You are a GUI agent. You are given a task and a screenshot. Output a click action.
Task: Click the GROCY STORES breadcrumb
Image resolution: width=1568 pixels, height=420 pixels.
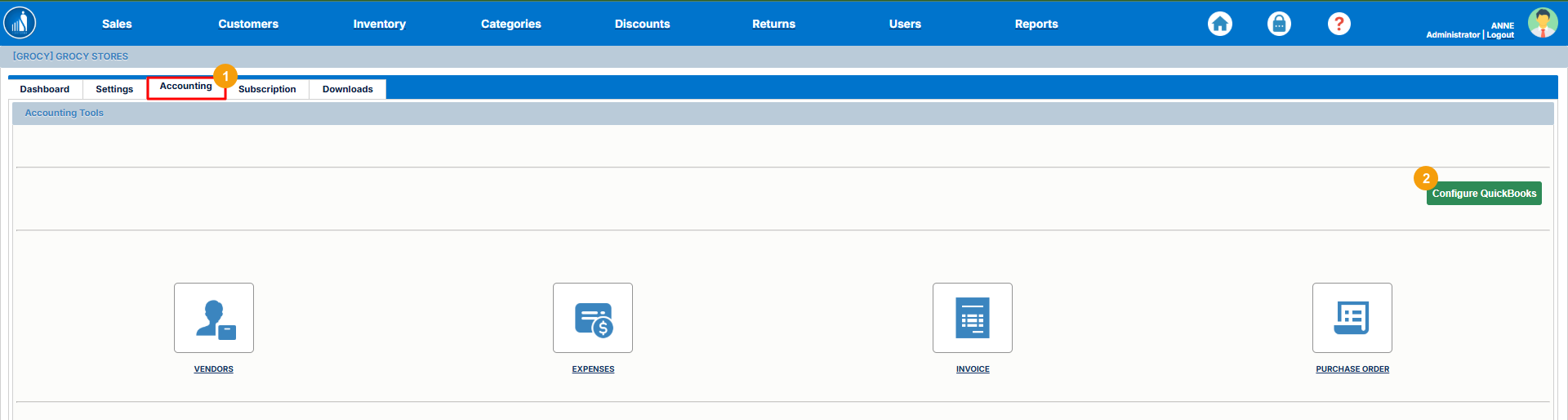pyautogui.click(x=70, y=56)
